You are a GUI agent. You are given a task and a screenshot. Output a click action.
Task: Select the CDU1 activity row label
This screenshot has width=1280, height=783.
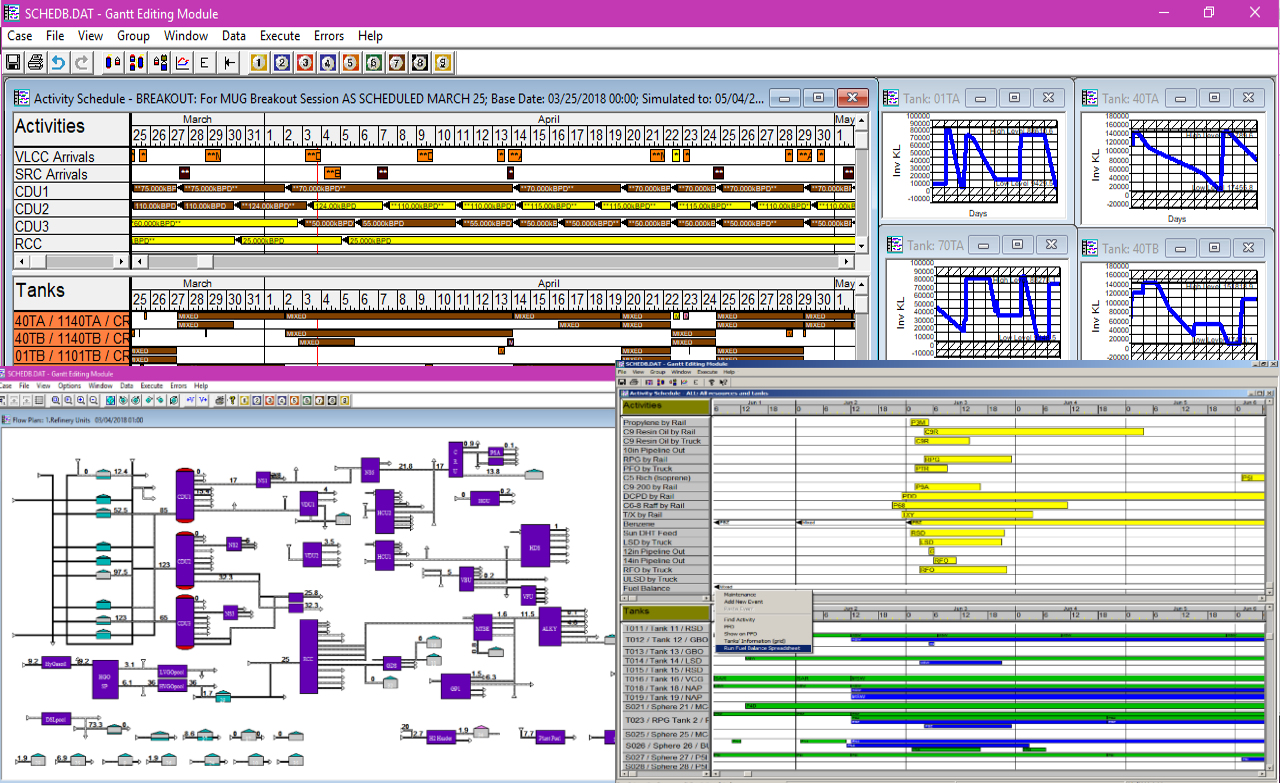[x=71, y=191]
